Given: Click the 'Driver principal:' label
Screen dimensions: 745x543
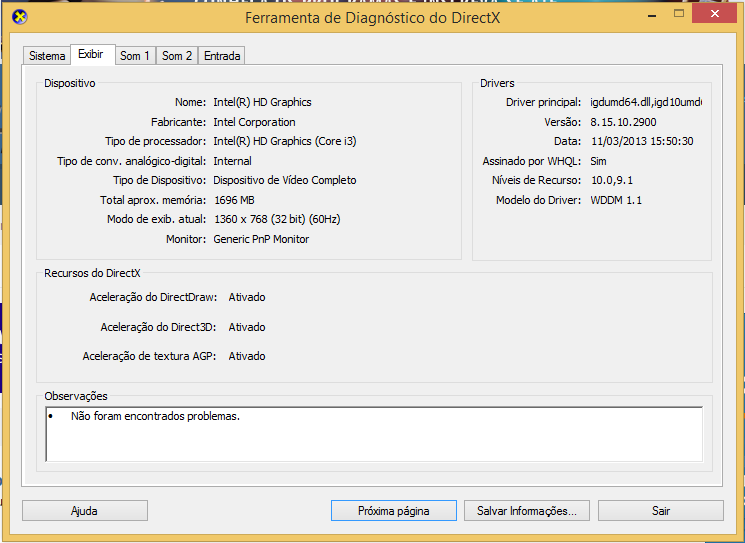Looking at the screenshot, I should click(x=543, y=102).
